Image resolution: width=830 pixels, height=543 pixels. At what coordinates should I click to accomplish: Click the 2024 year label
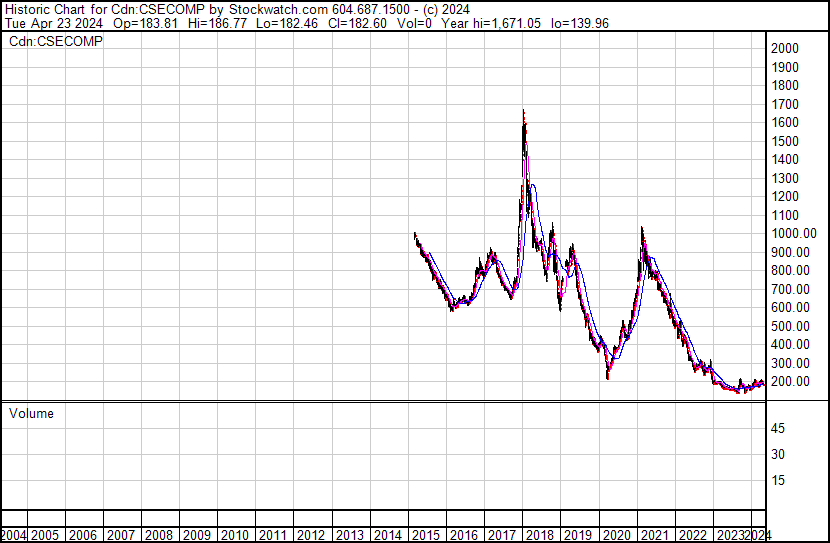[x=758, y=534]
